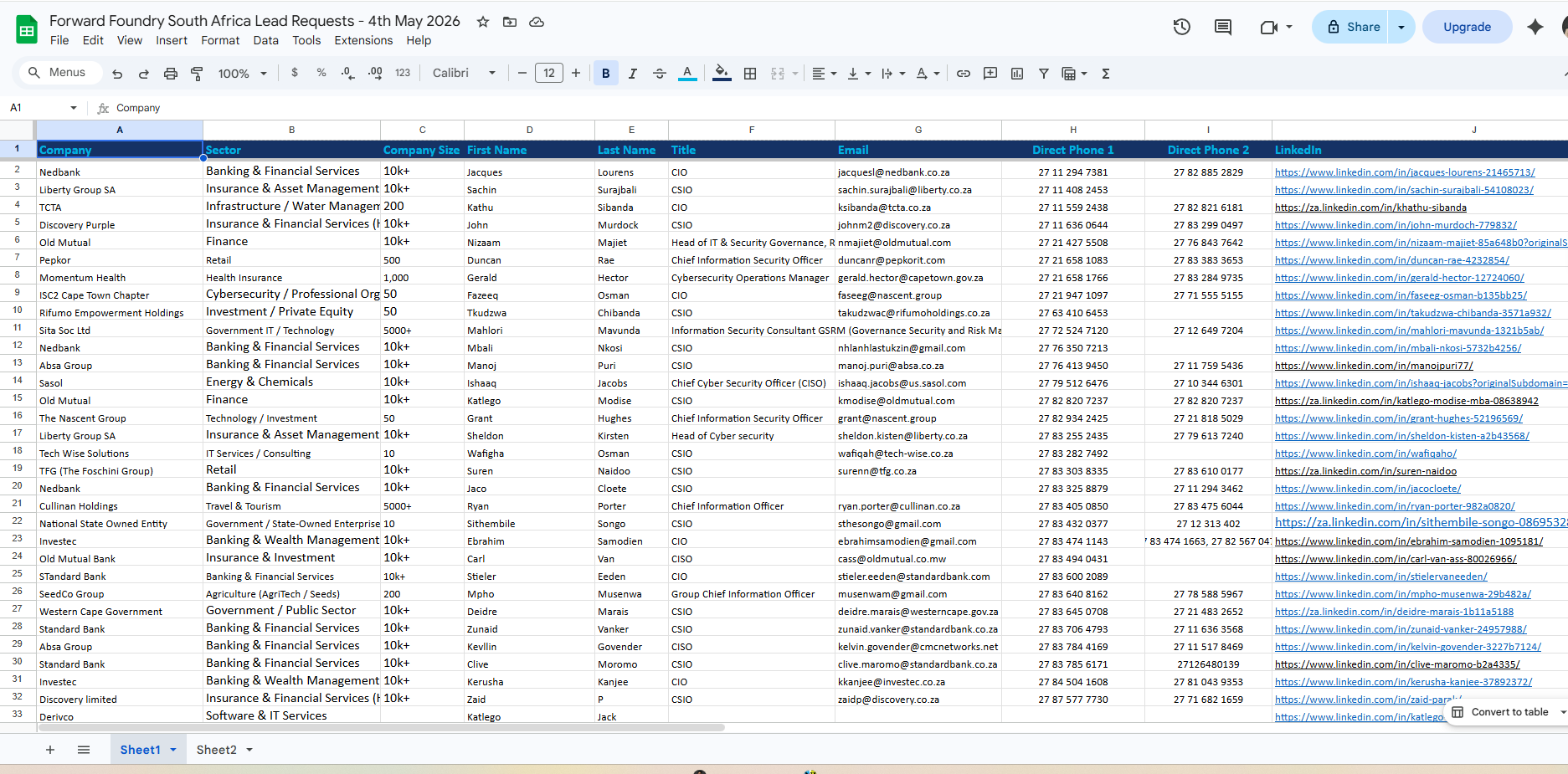Open the Calibri font dropdown
The image size is (1568, 774).
coord(465,73)
